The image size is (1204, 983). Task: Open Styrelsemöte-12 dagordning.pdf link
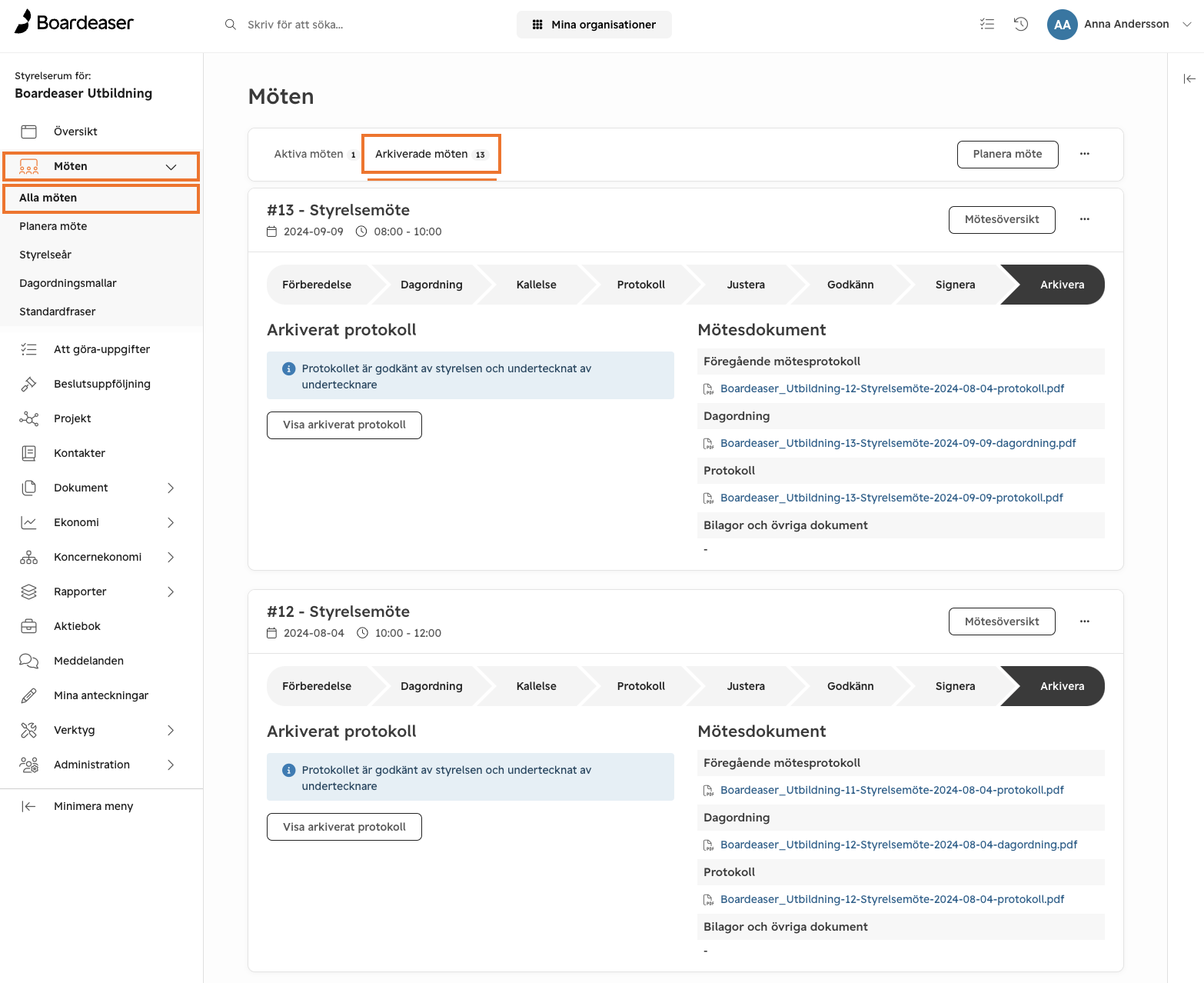tap(899, 845)
